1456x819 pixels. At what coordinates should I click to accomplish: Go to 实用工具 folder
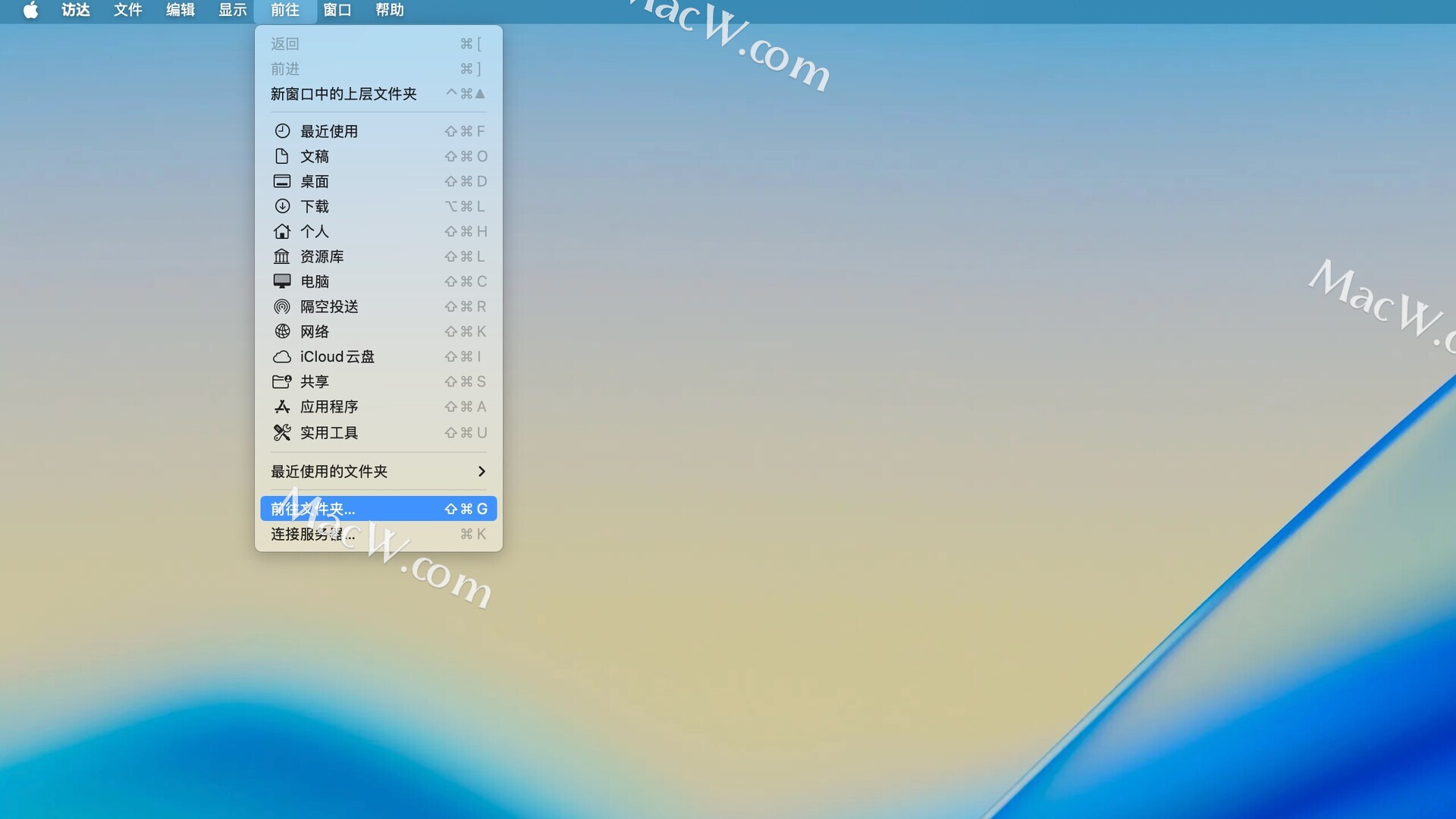378,432
